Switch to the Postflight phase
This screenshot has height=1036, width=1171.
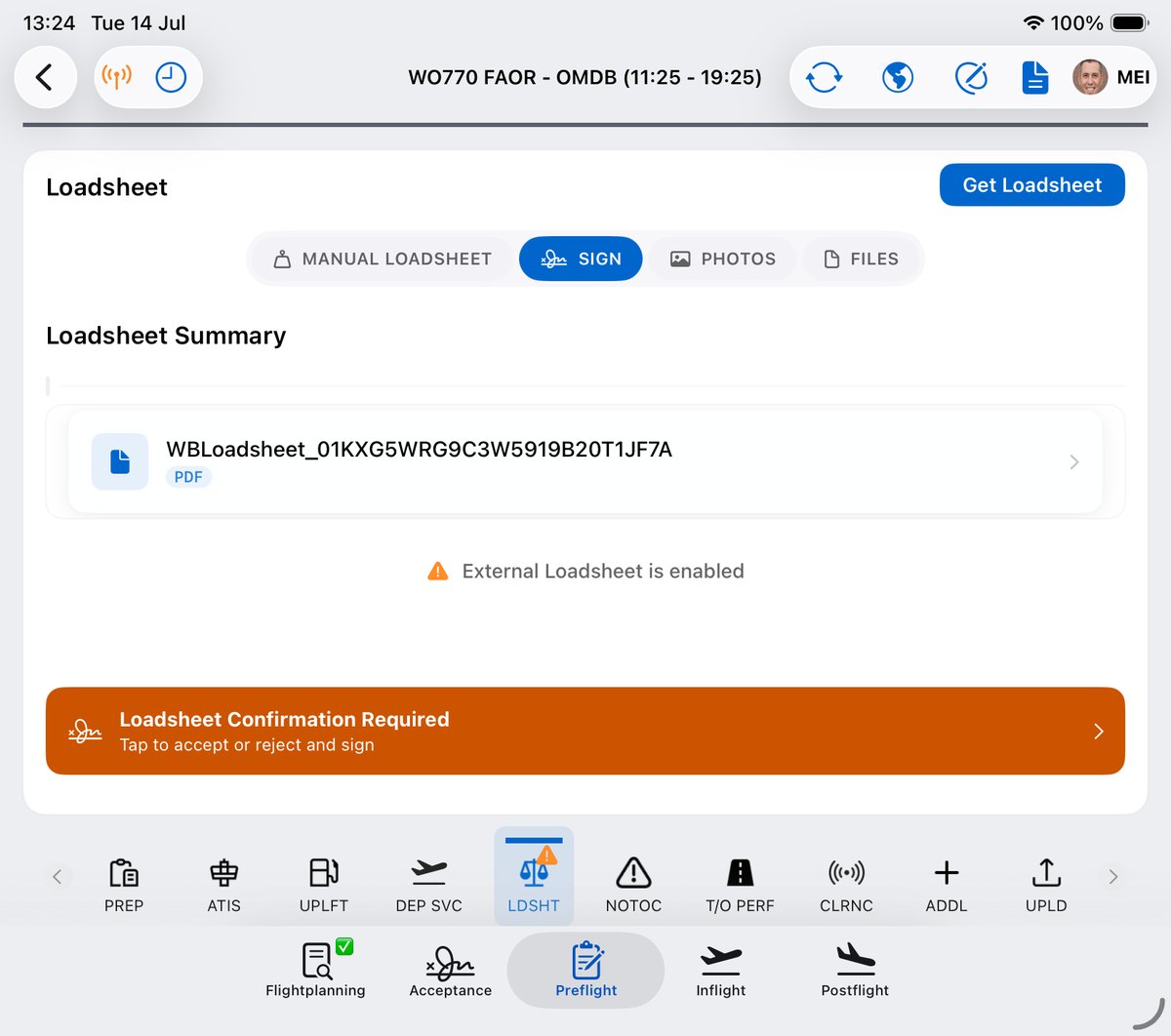855,969
